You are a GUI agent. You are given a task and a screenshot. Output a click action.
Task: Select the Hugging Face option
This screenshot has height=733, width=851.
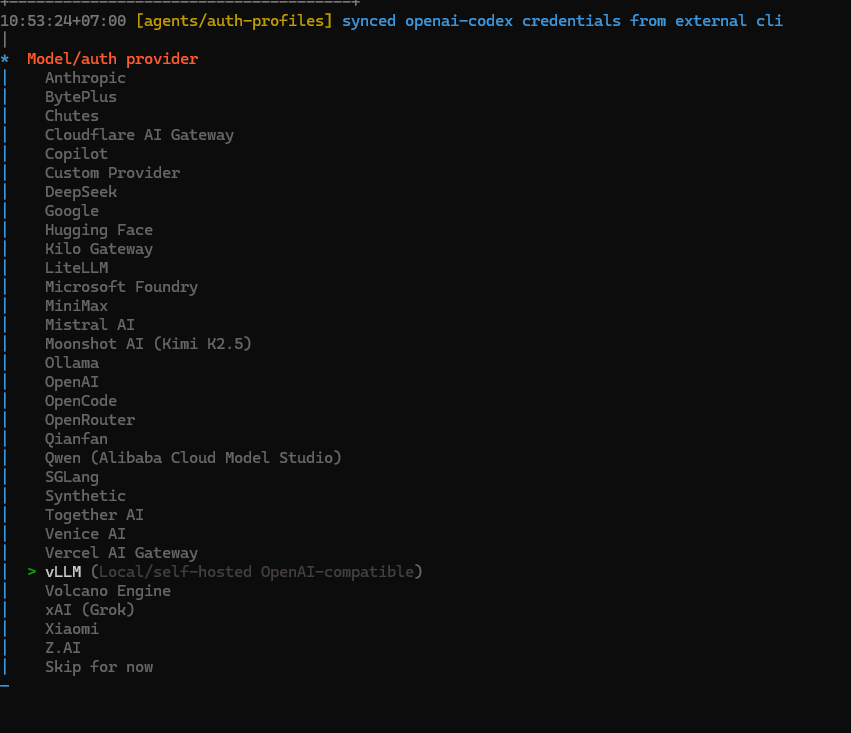pyautogui.click(x=99, y=230)
